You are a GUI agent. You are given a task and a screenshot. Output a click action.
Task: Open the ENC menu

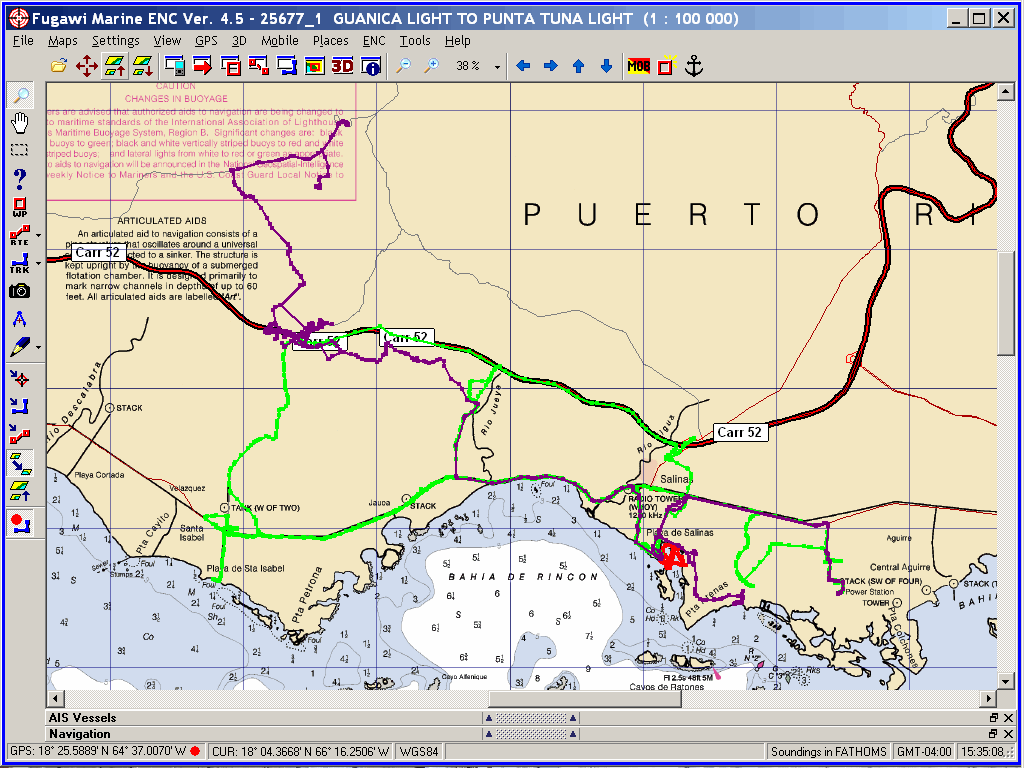pyautogui.click(x=374, y=40)
